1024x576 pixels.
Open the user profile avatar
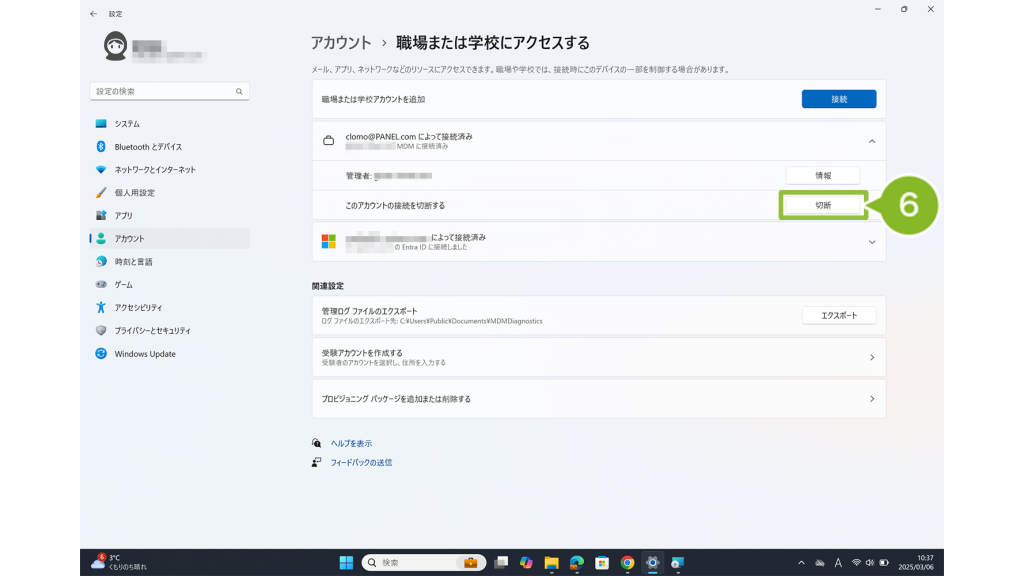[x=116, y=46]
